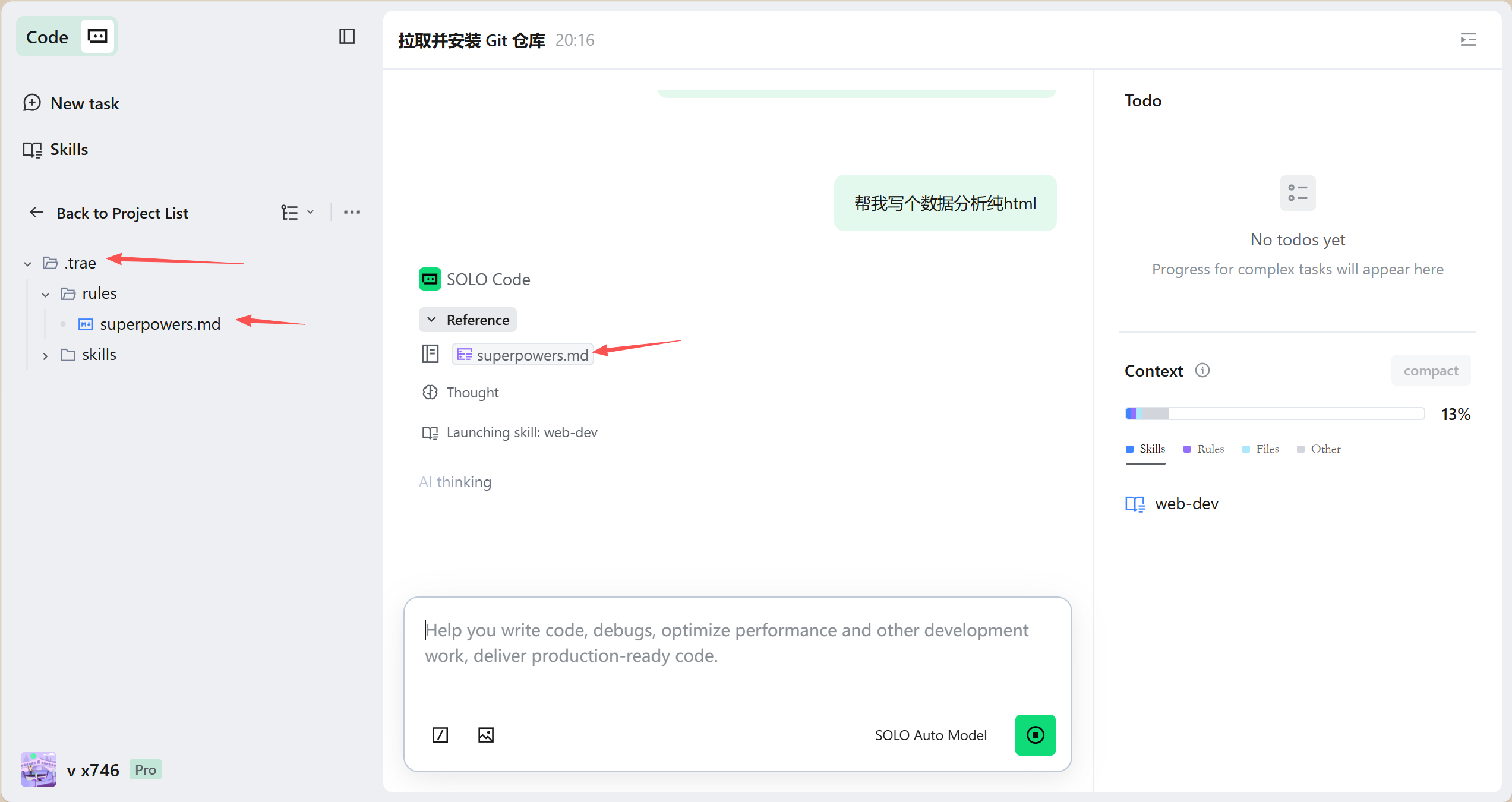Toggle the right panel collapse icon
1512x802 pixels.
1468,40
